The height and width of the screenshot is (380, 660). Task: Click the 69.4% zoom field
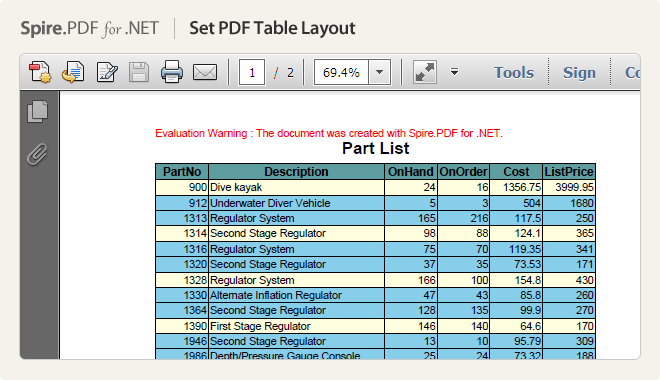coord(341,72)
